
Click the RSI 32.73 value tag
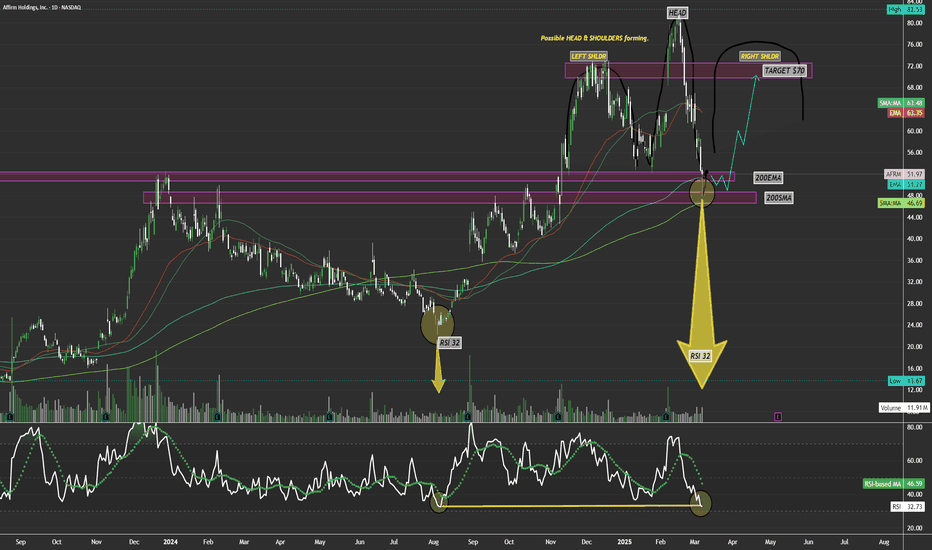(x=908, y=507)
